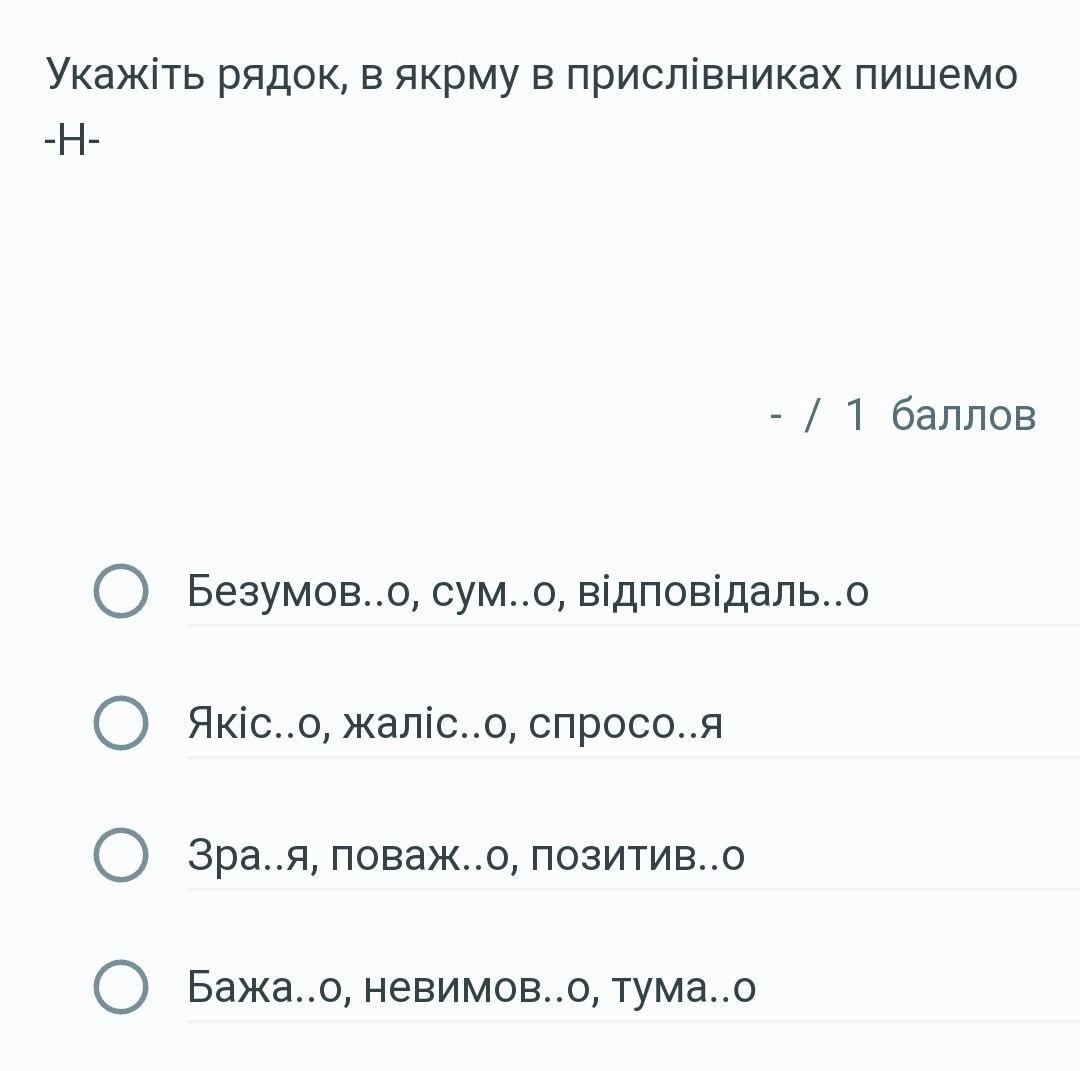The image size is (1080, 1071).
Task: Click the word тума..о
Action: tap(683, 988)
